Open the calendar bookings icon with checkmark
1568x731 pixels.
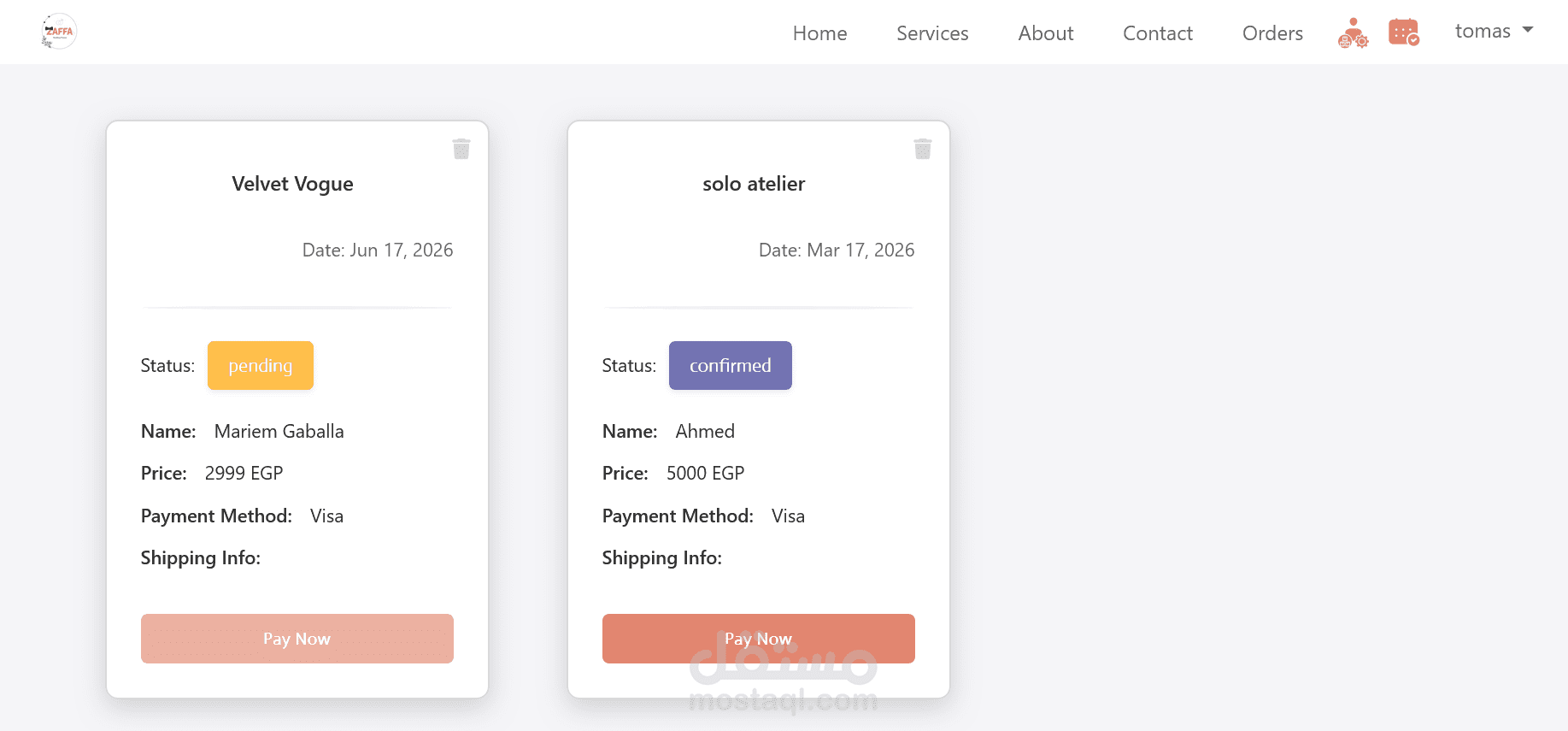(1403, 32)
